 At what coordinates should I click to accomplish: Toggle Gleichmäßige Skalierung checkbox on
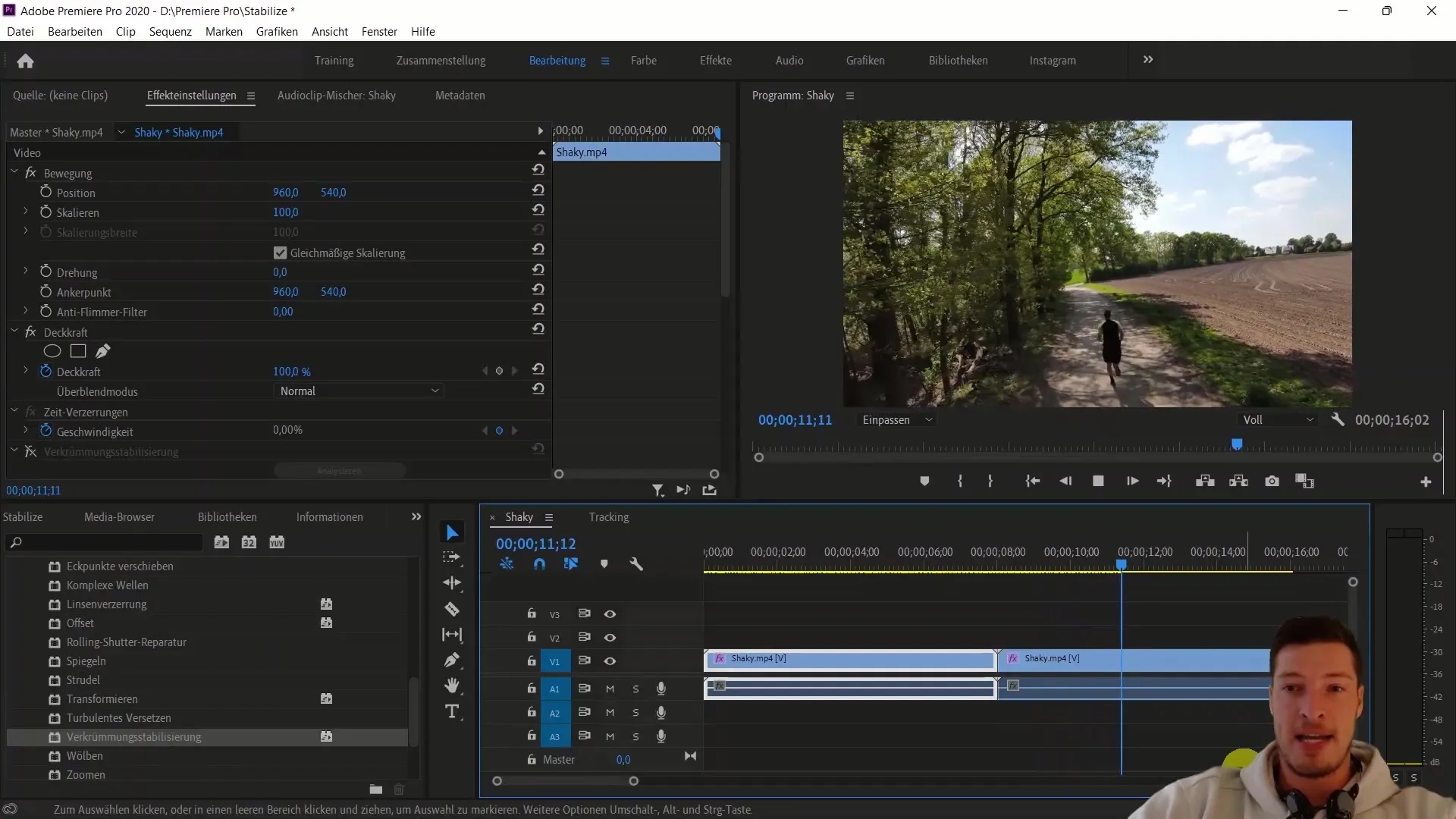(x=280, y=252)
